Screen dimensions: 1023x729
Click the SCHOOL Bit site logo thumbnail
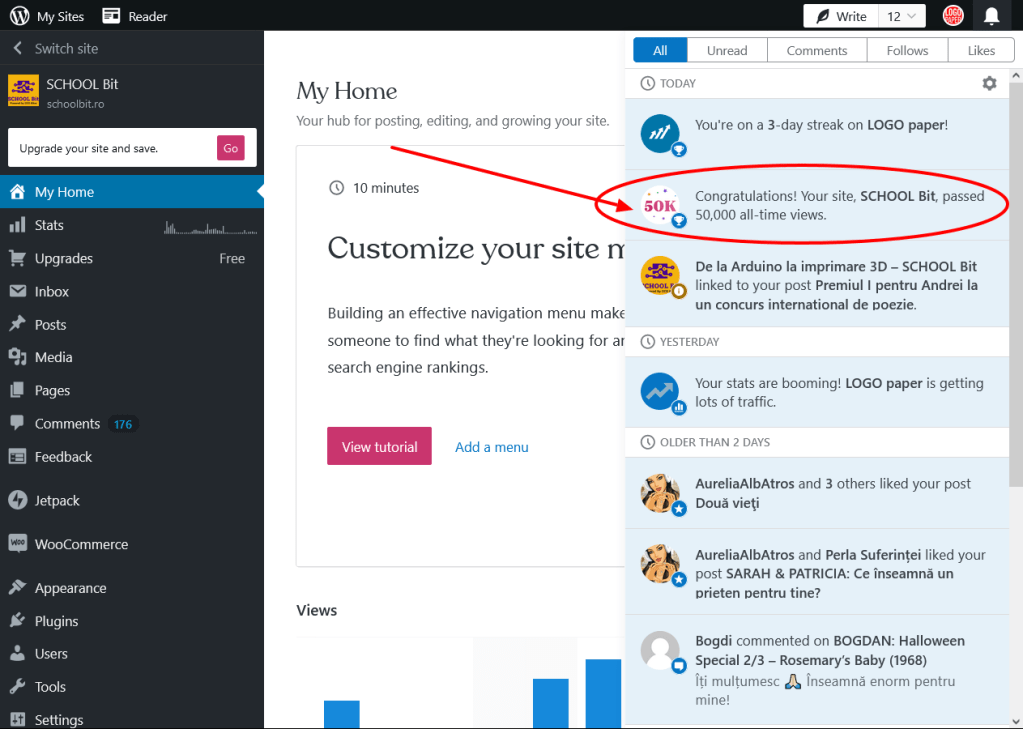pos(23,91)
